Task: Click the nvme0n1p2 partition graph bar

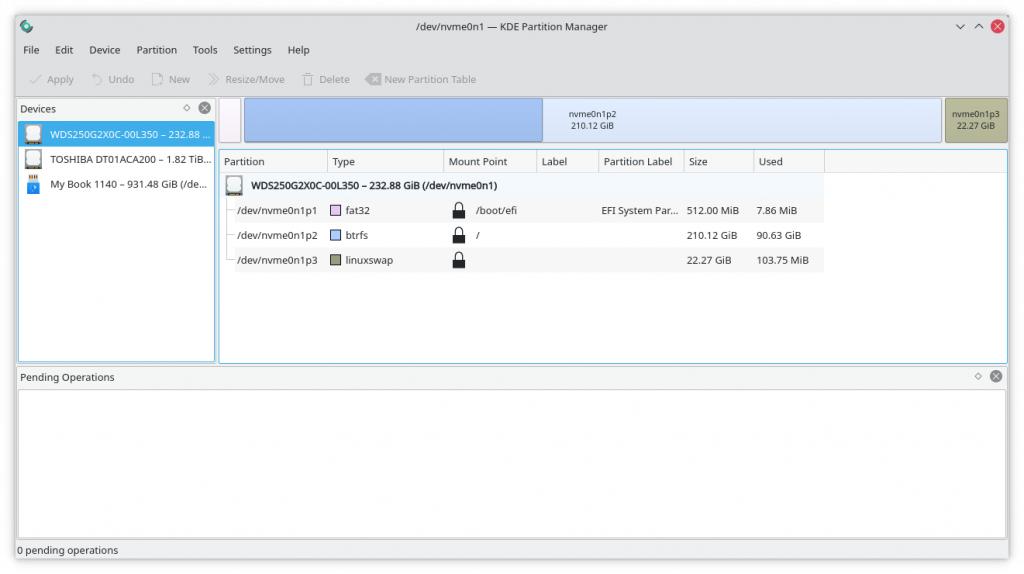Action: [592, 120]
